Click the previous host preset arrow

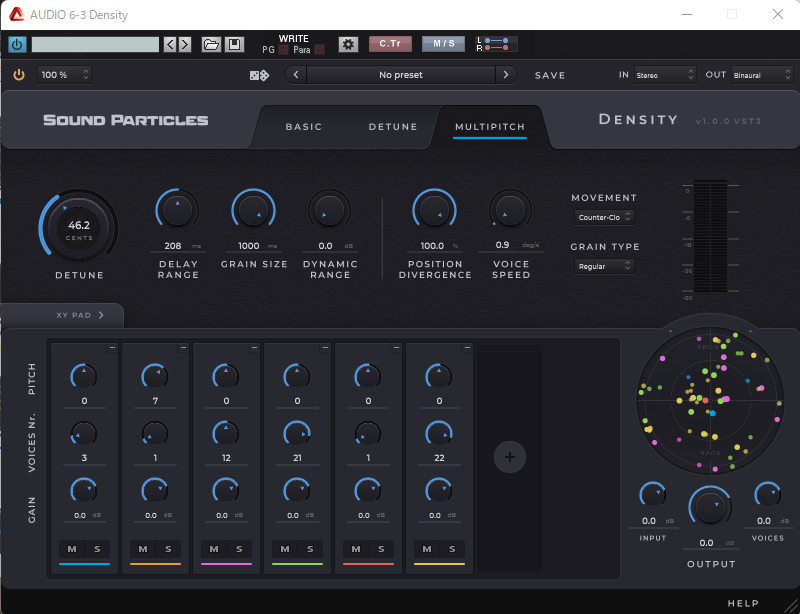(170, 44)
